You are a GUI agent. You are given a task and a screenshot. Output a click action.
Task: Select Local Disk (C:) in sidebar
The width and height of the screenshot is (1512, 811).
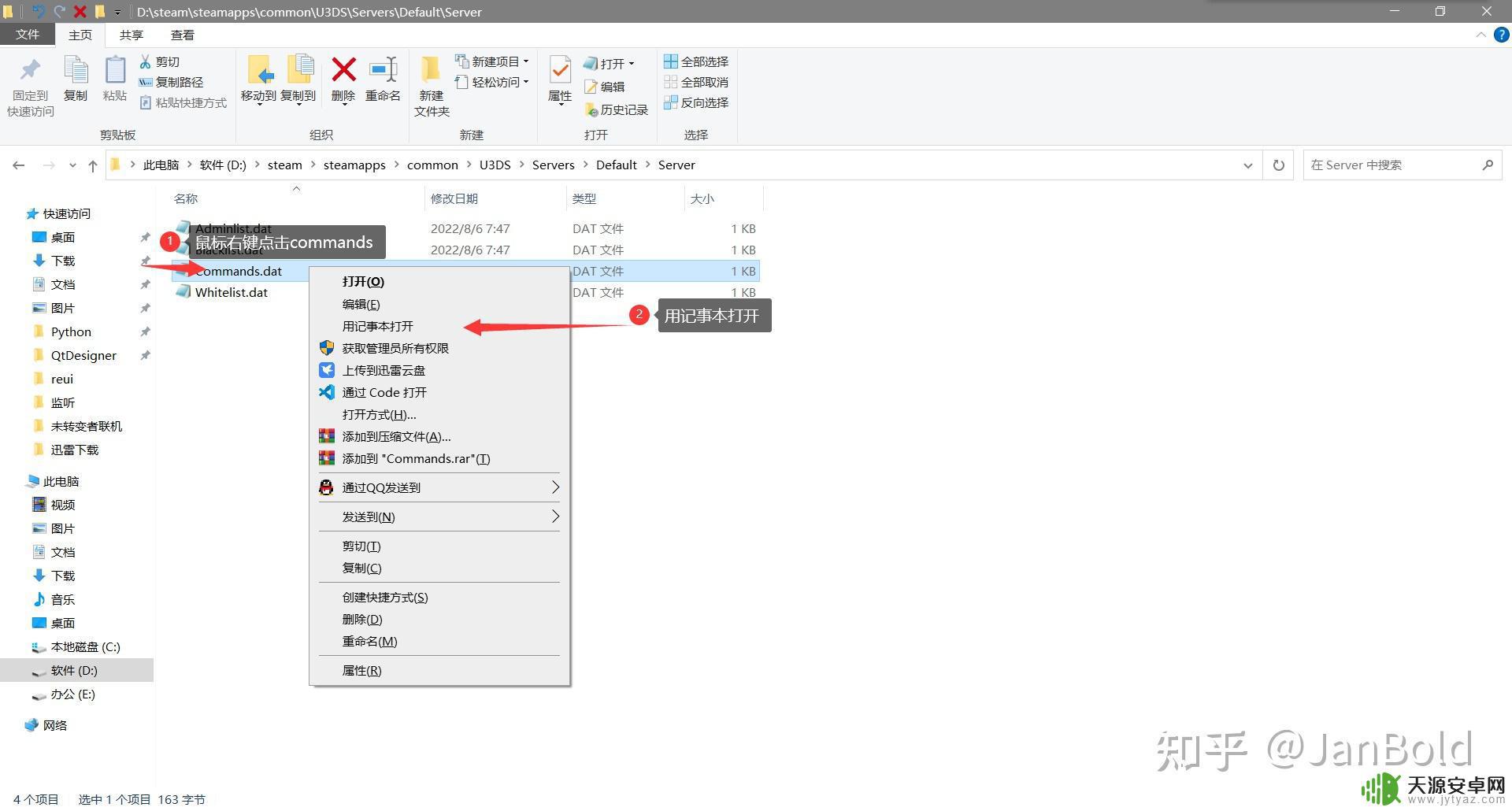coord(85,646)
